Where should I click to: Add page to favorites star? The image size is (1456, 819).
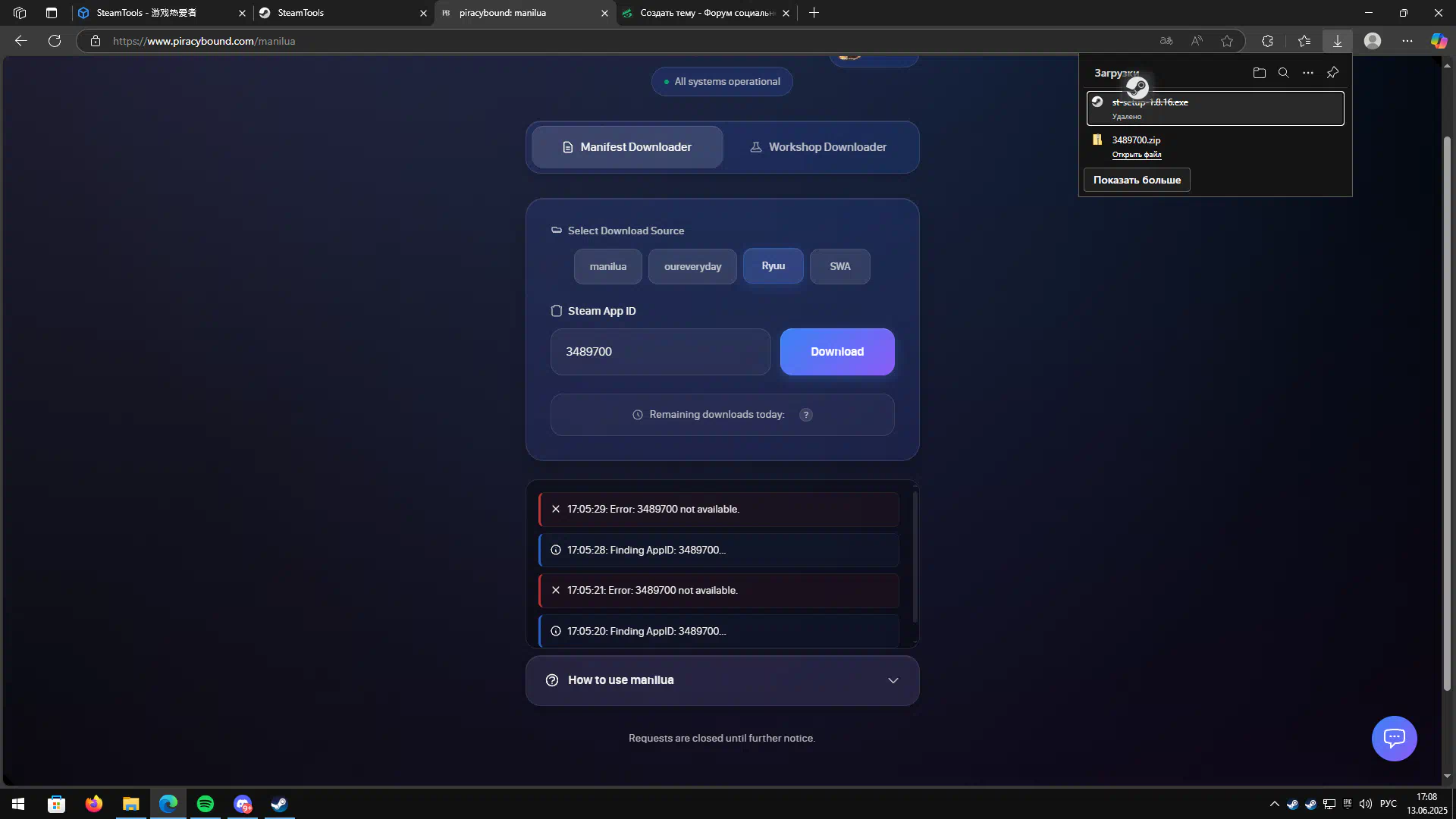1227,41
